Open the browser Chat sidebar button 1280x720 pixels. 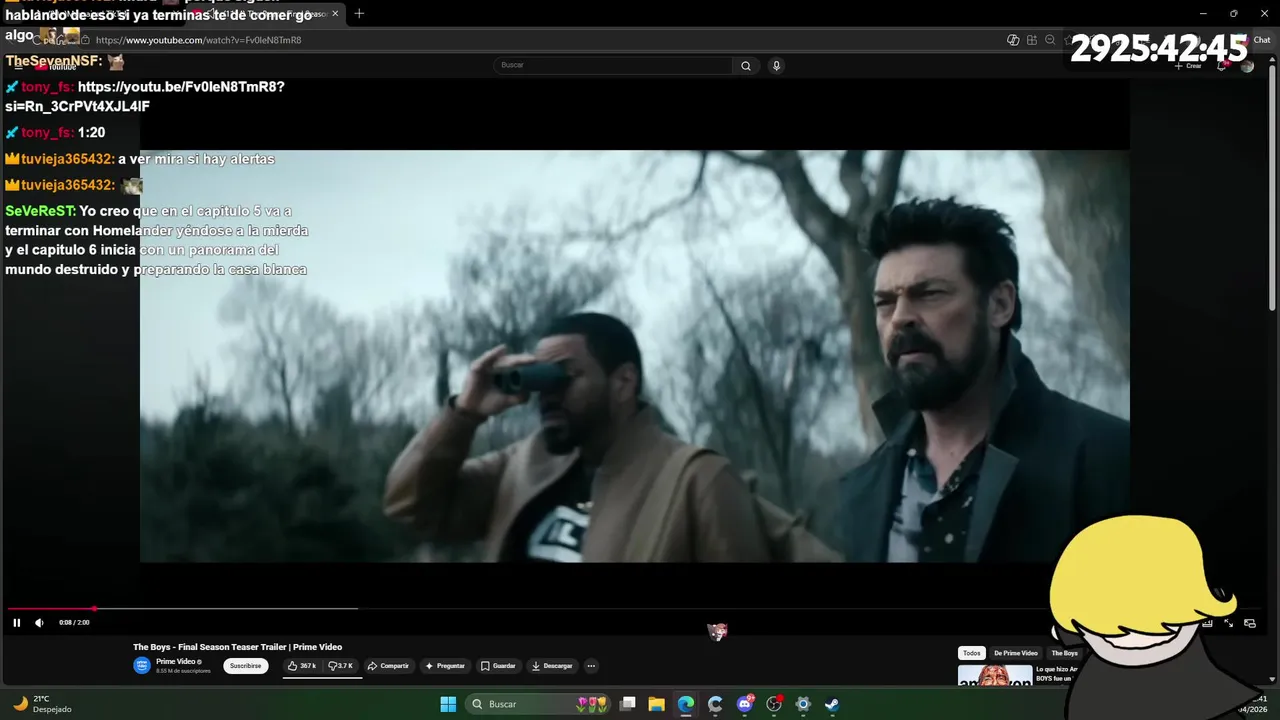[x=1256, y=40]
